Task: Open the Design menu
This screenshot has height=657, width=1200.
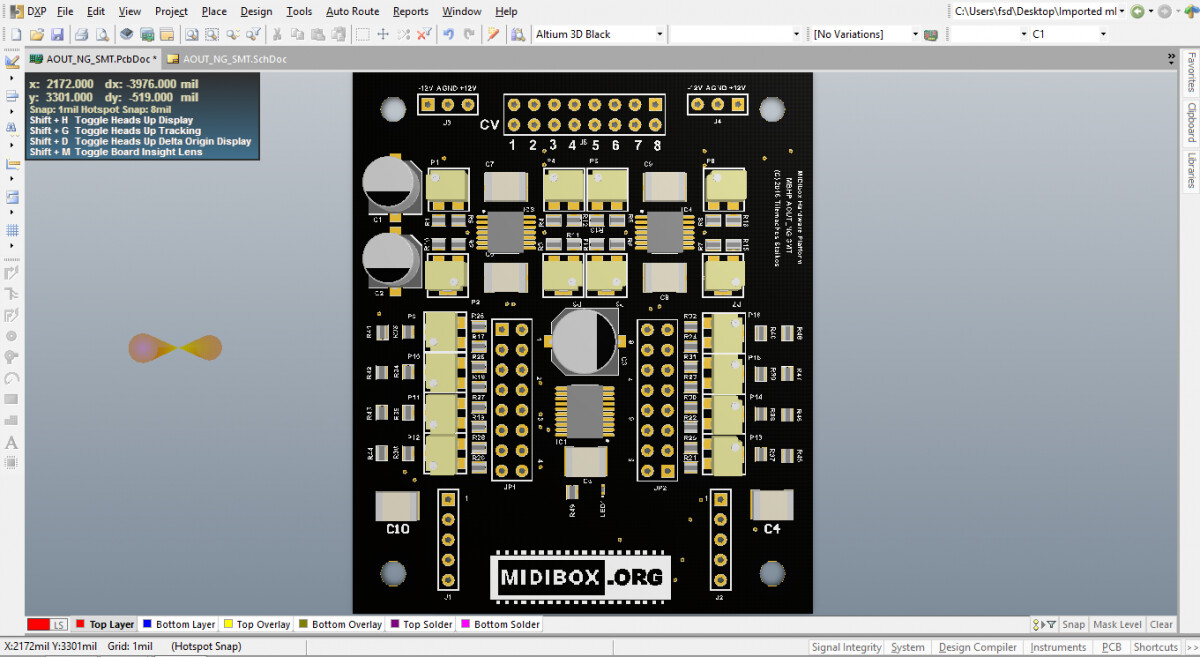Action: (x=256, y=11)
